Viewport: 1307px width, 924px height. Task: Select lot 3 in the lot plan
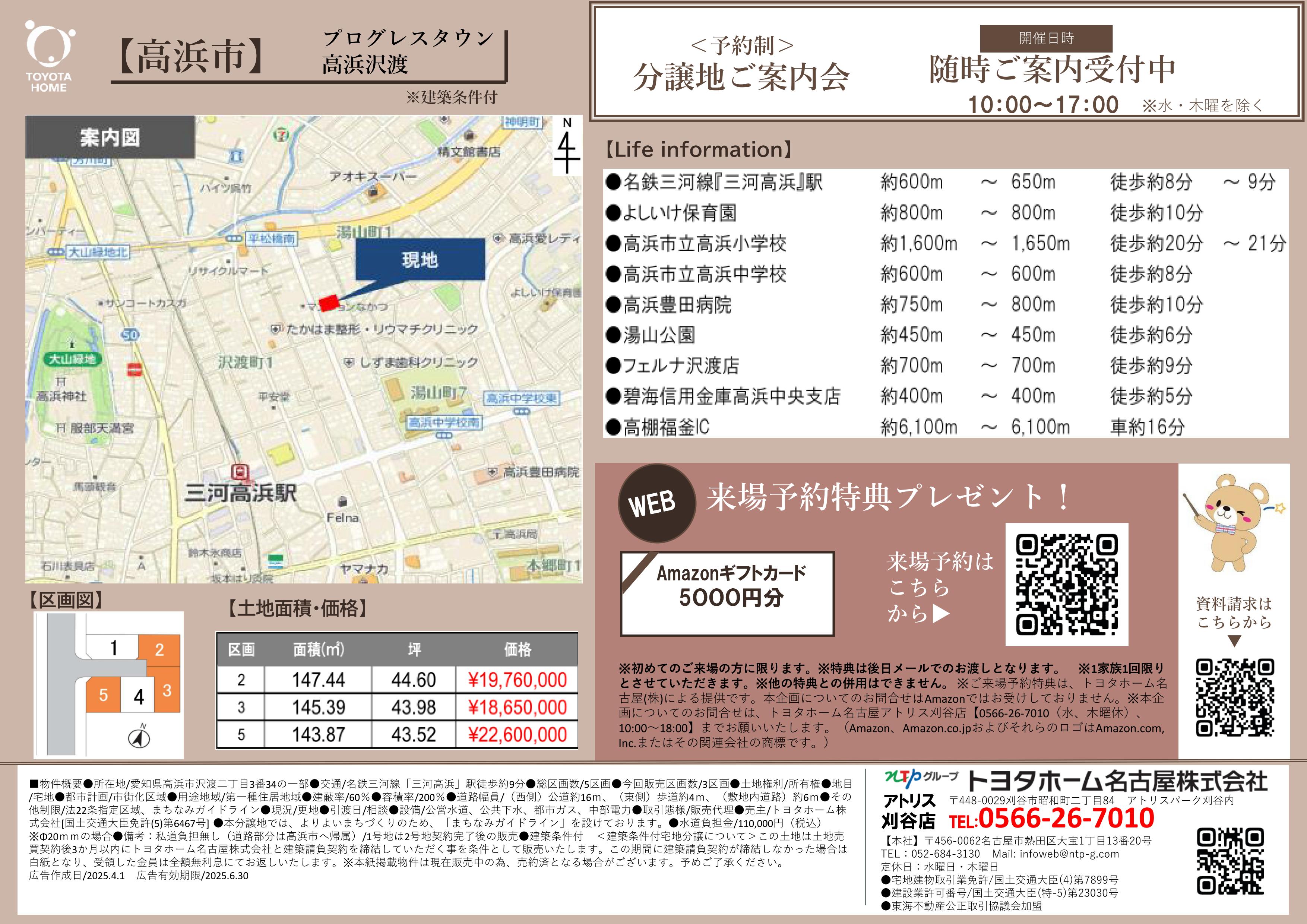pyautogui.click(x=167, y=691)
